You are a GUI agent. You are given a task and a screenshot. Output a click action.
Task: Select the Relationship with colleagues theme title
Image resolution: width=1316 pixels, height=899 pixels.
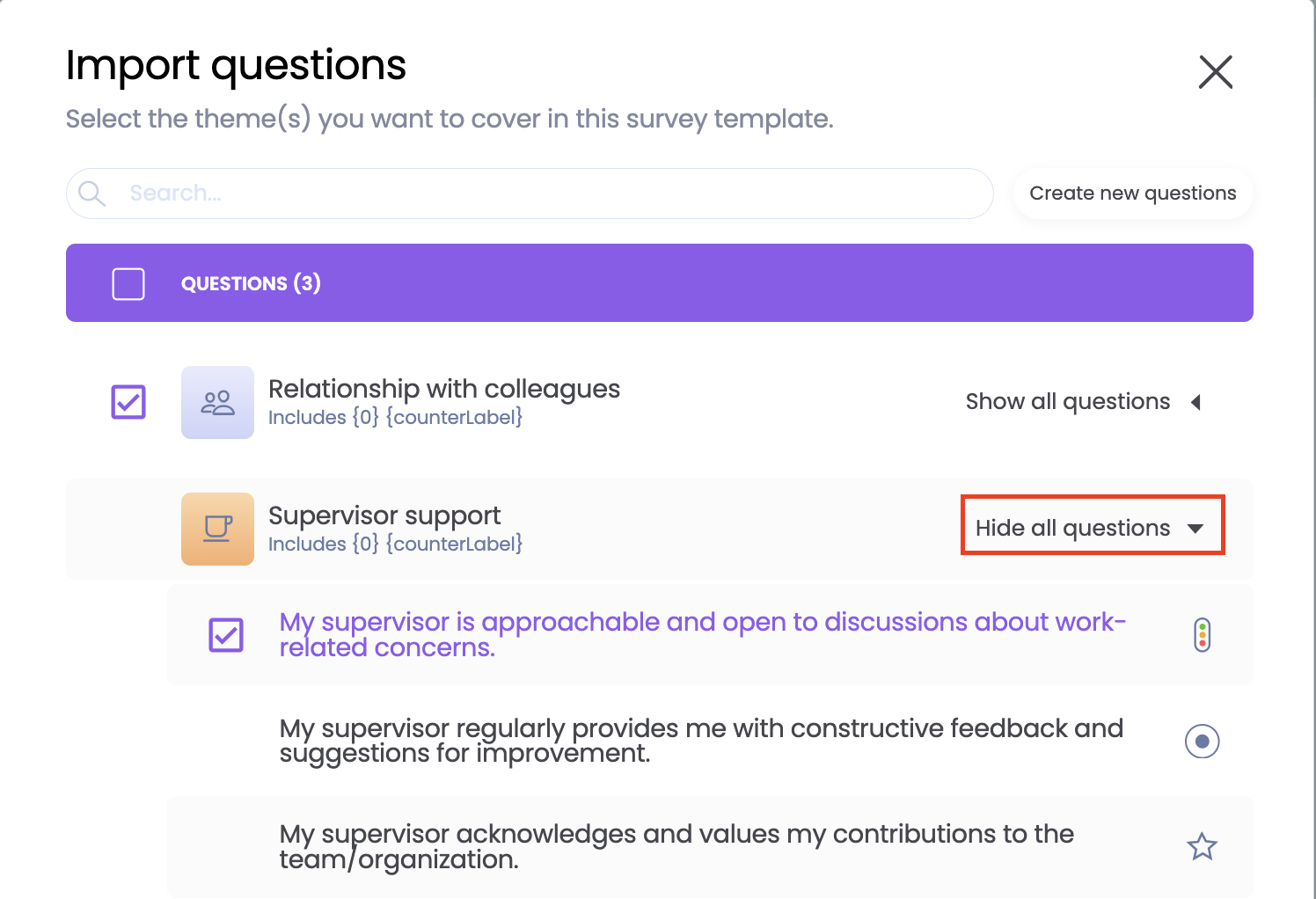click(x=444, y=389)
